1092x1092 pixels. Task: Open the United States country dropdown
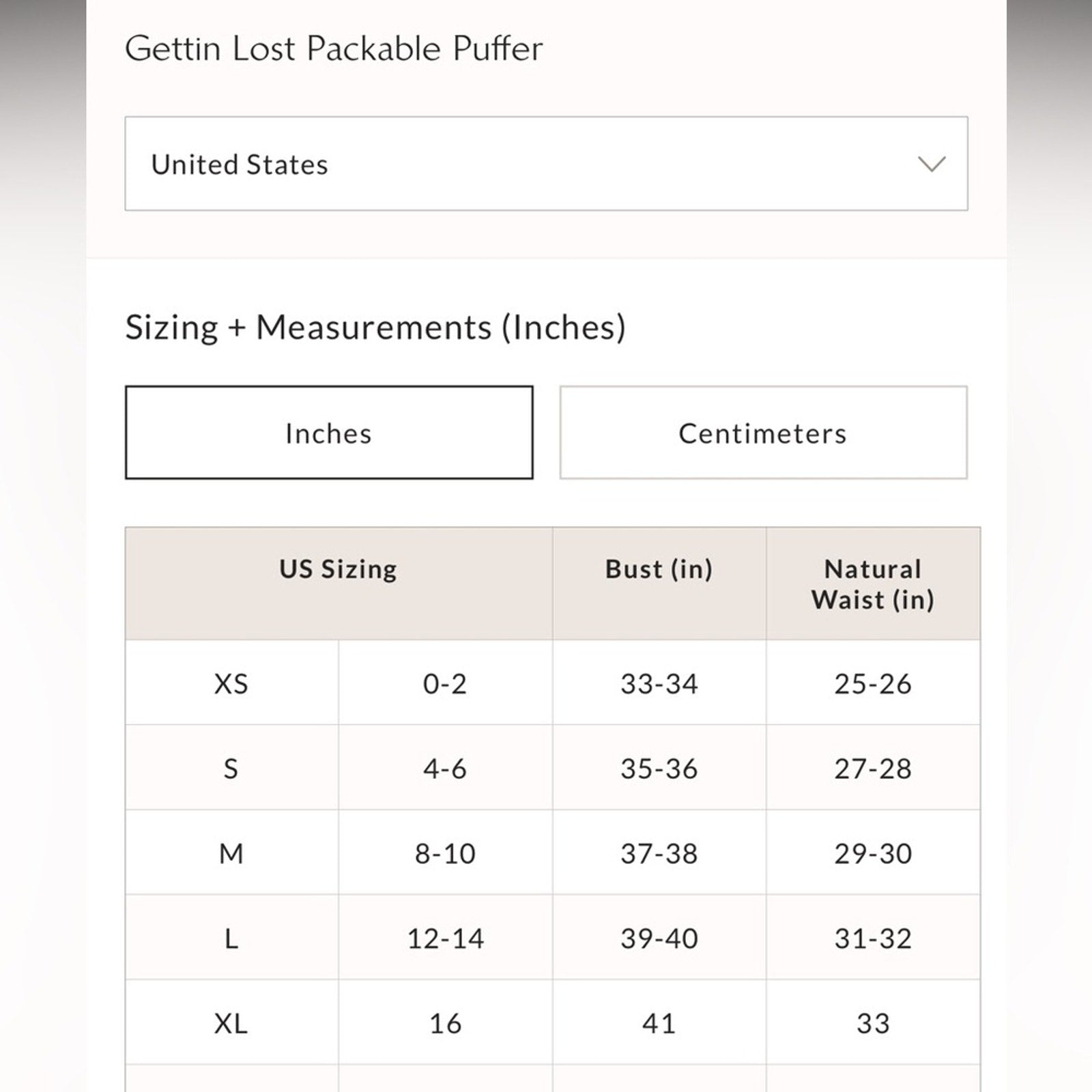tap(545, 164)
